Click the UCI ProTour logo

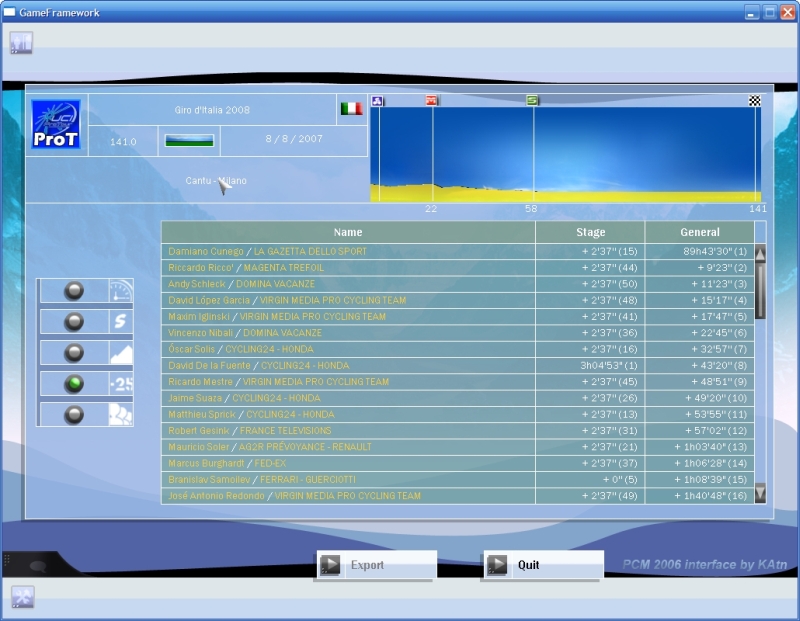(56, 124)
